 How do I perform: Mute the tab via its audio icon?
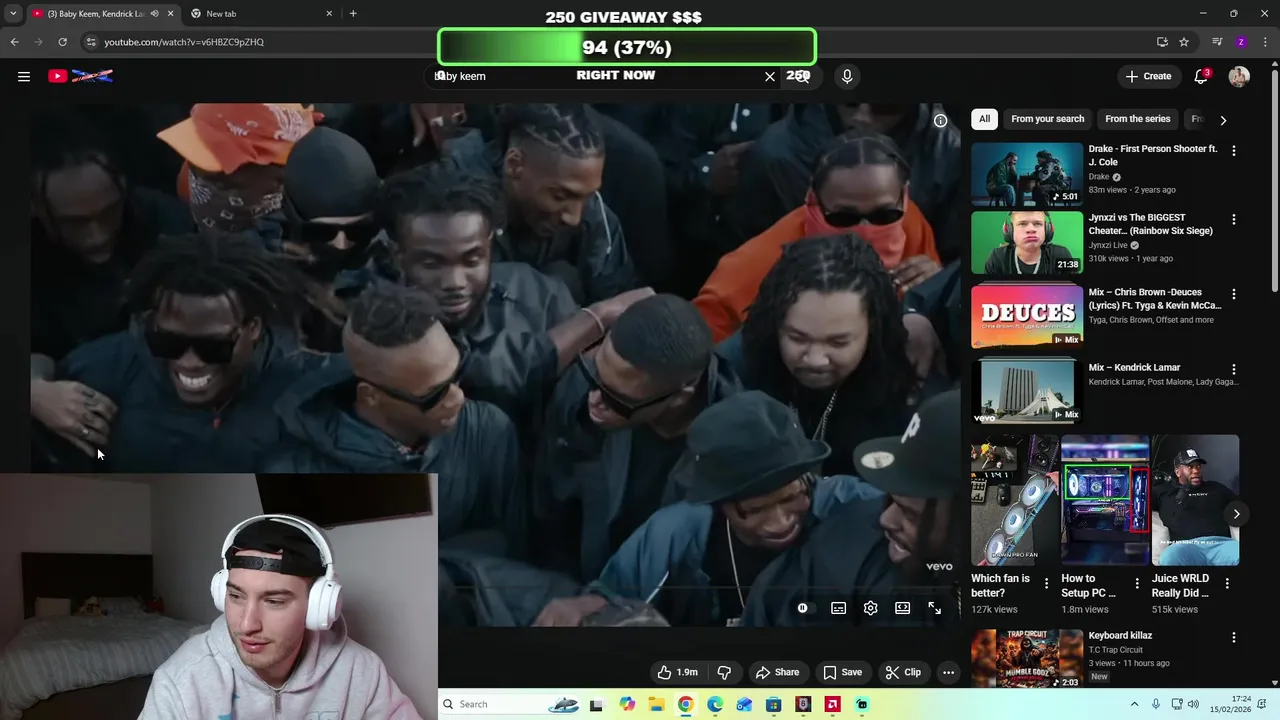[154, 14]
